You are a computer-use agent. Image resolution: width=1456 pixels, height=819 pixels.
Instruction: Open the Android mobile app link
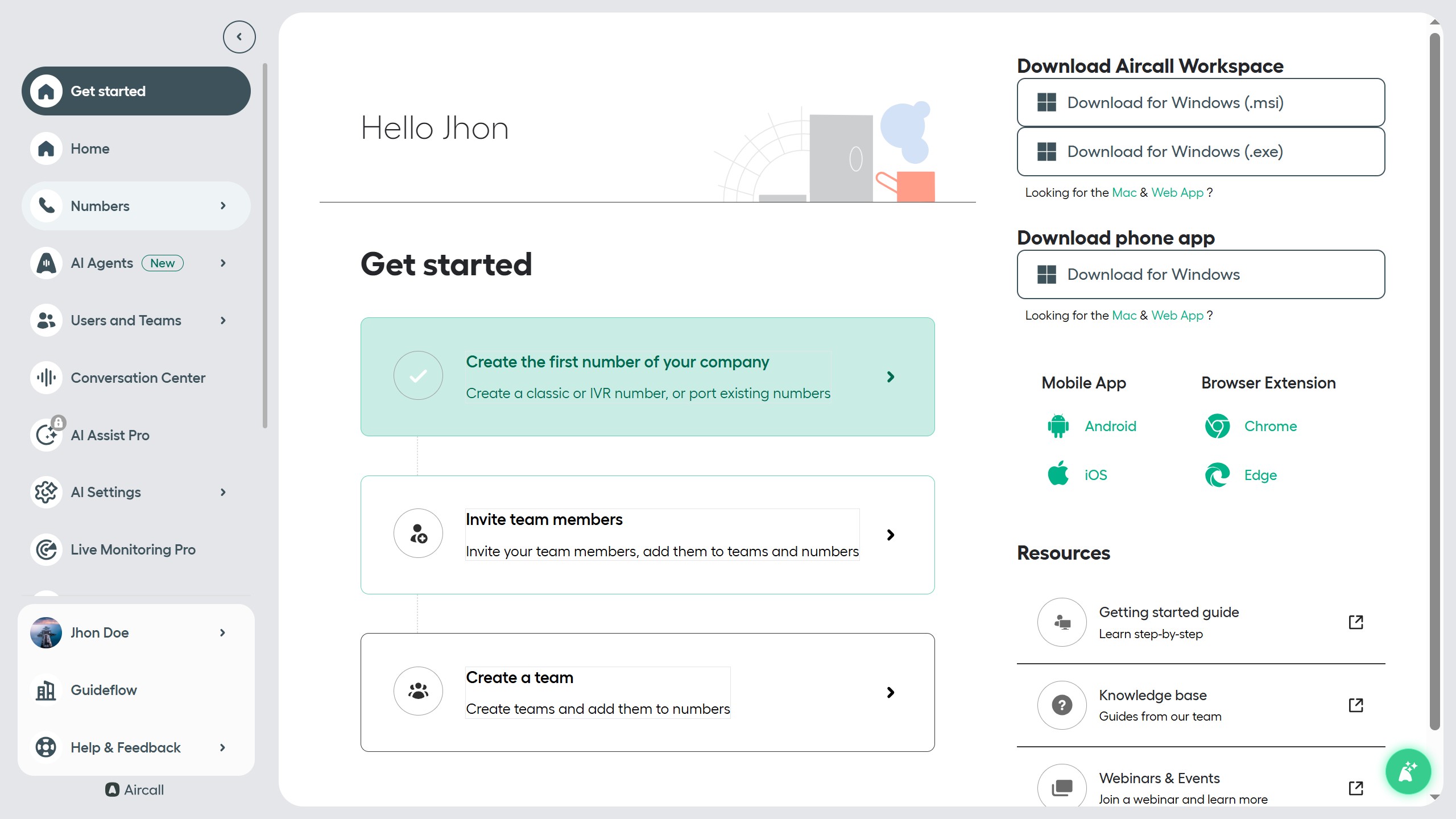pyautogui.click(x=1110, y=426)
